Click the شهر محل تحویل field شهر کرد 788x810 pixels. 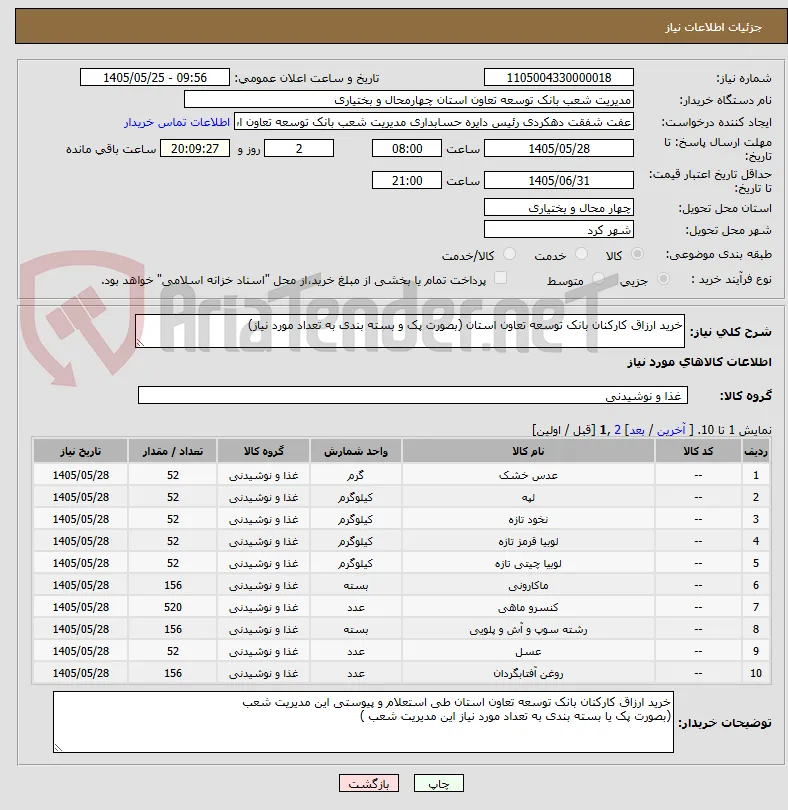coord(559,230)
